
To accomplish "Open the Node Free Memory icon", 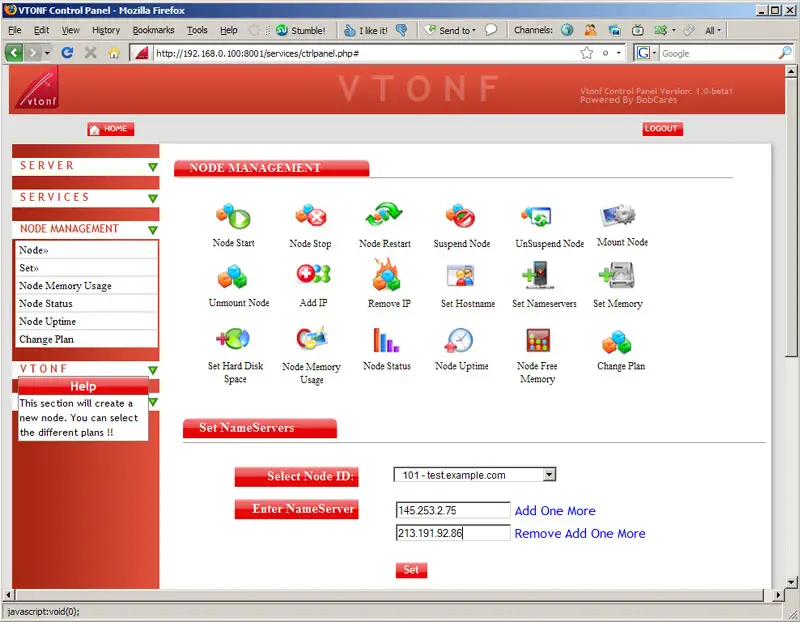I will (538, 342).
